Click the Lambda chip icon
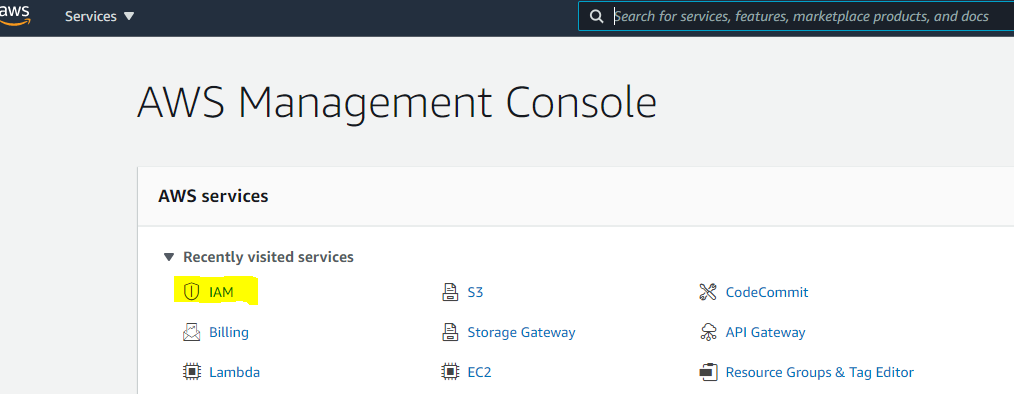The width and height of the screenshot is (1014, 394). click(x=191, y=372)
